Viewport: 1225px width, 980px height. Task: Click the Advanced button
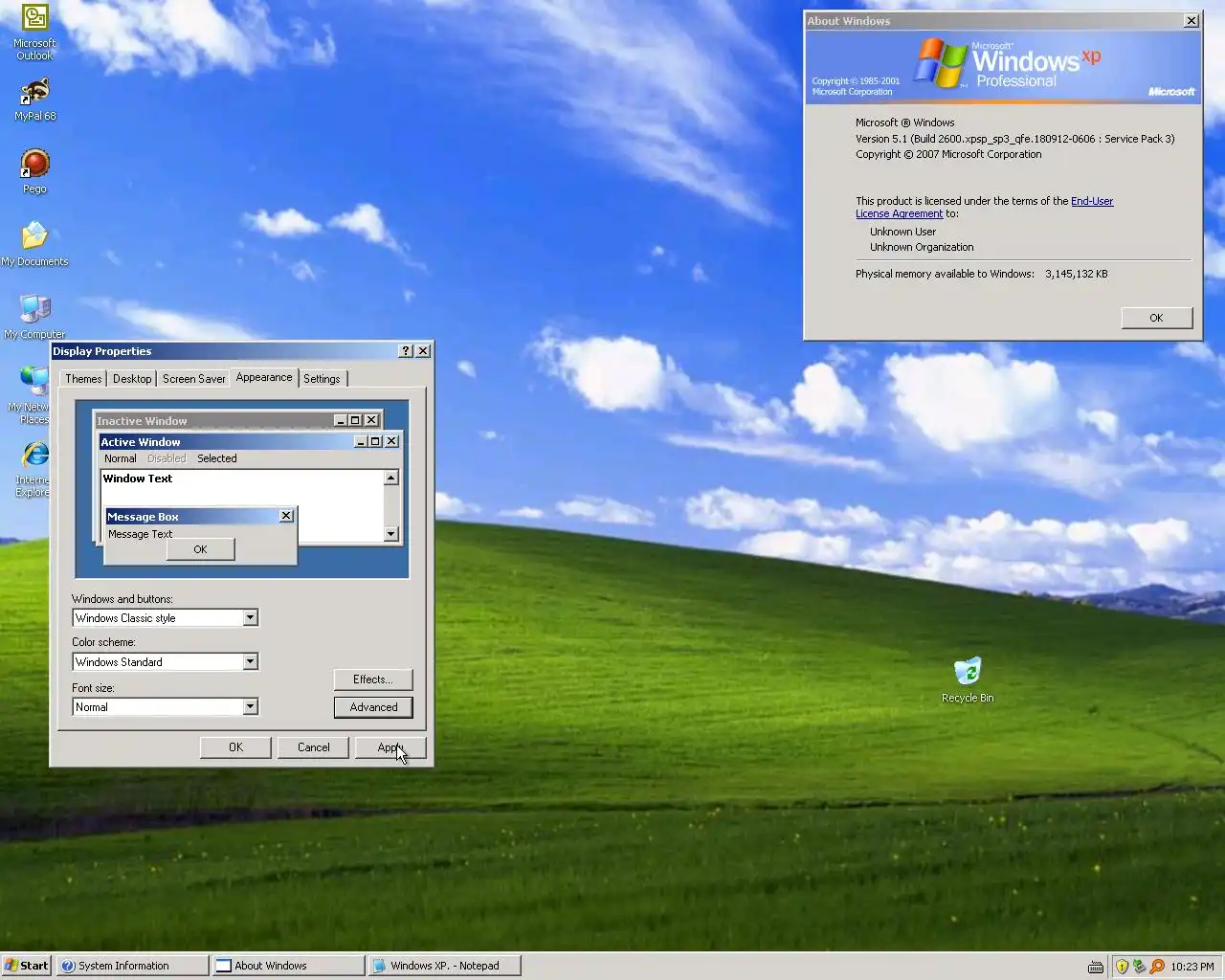pyautogui.click(x=373, y=707)
